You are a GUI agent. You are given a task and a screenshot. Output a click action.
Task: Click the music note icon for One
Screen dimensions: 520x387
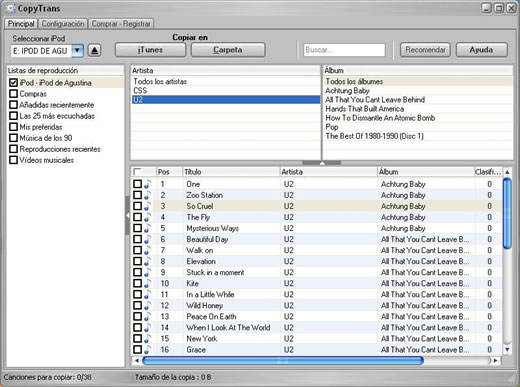coord(147,184)
